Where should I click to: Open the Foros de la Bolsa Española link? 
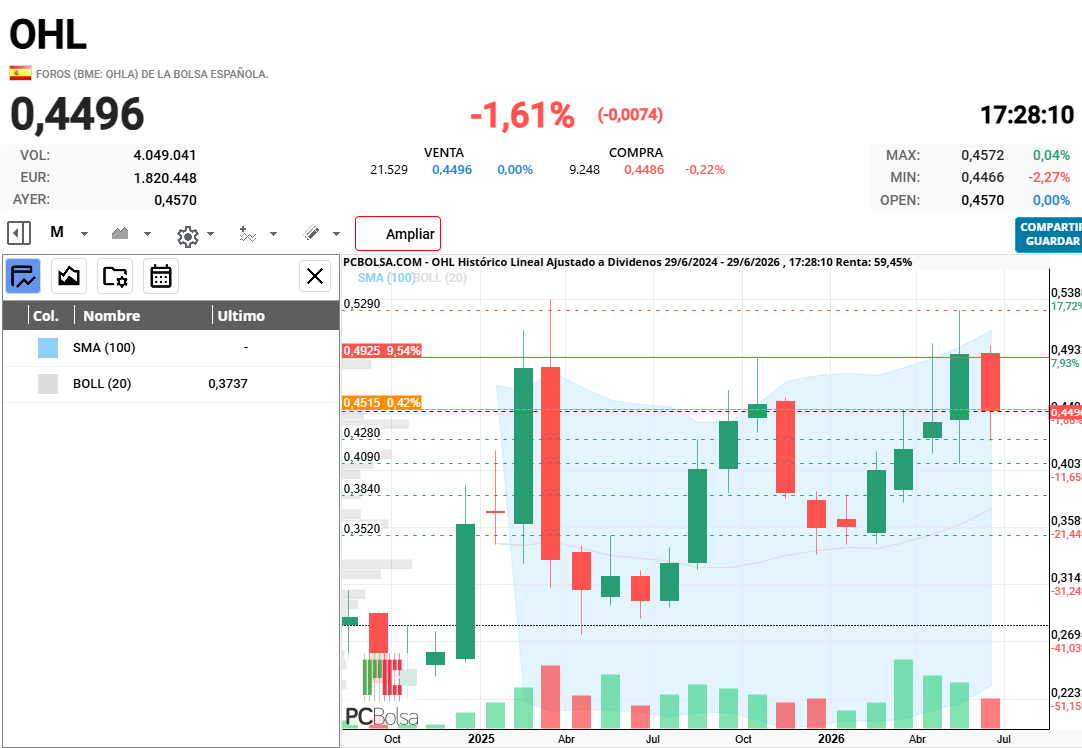pos(152,74)
